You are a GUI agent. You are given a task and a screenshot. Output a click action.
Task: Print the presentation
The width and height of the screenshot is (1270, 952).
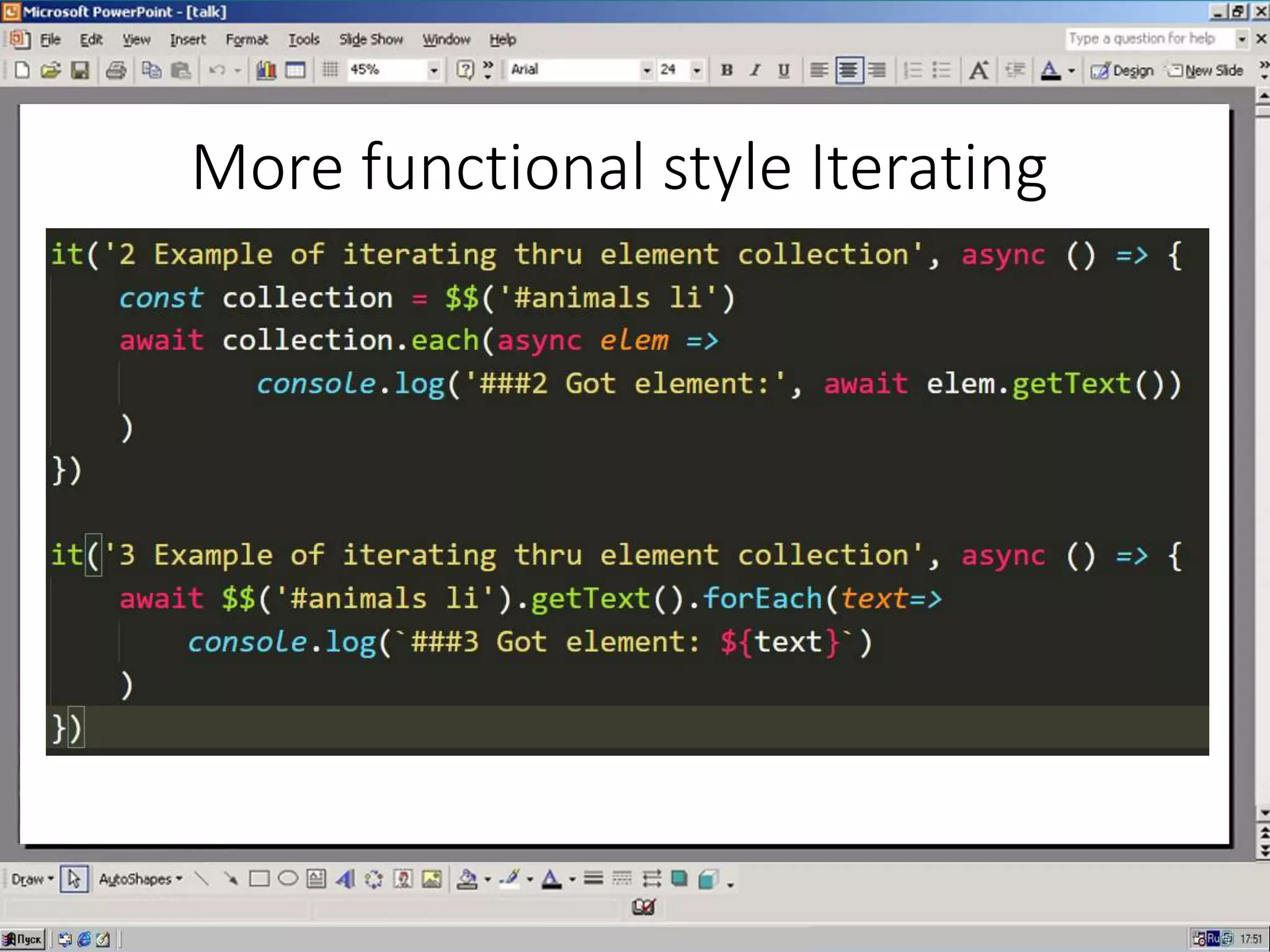[x=116, y=70]
